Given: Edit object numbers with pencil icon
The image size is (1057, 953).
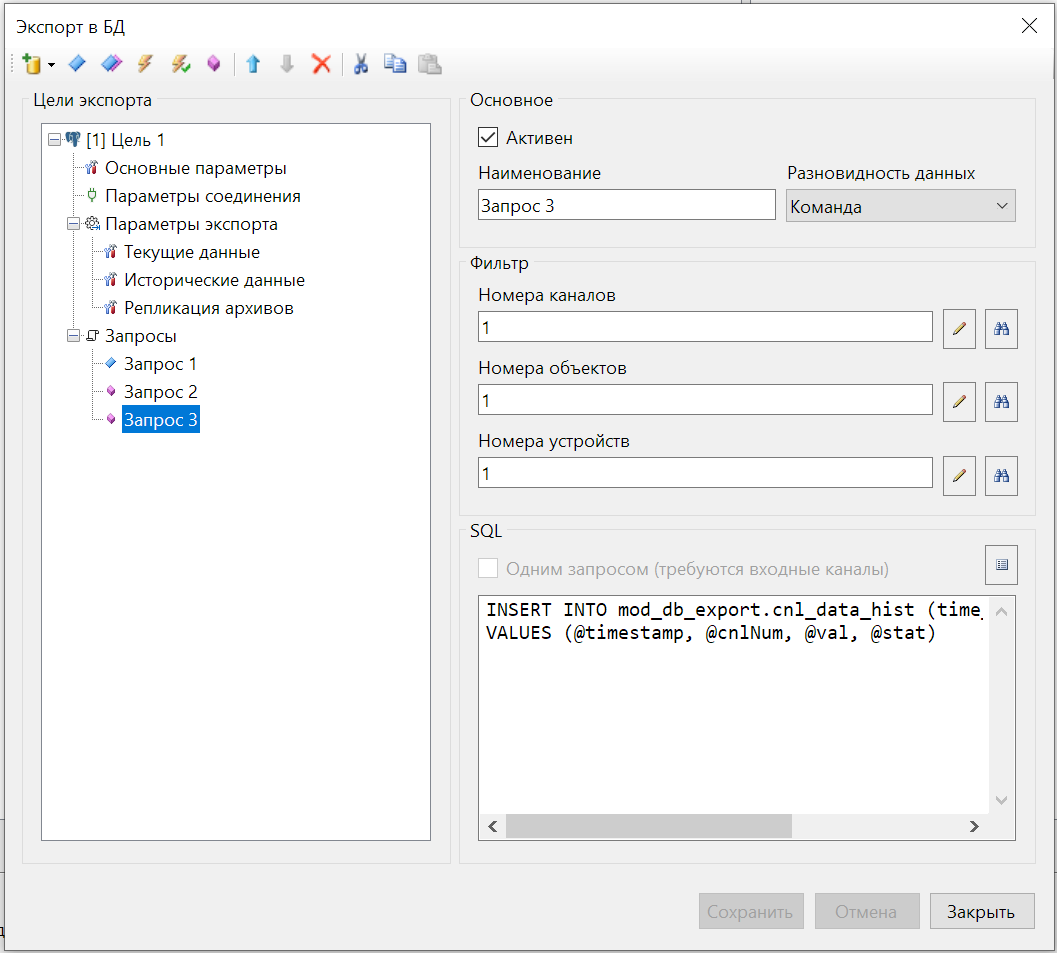Looking at the screenshot, I should click(959, 402).
